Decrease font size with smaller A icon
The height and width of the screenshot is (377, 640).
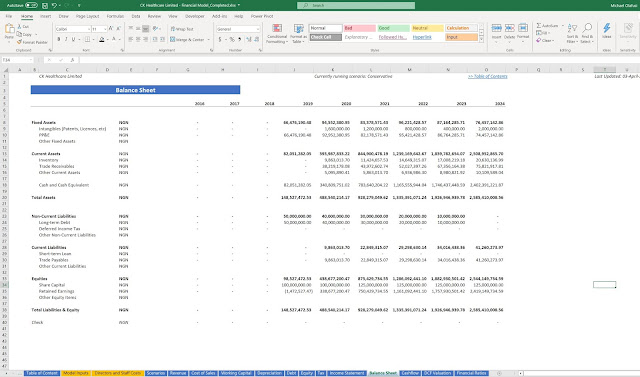tap(118, 29)
